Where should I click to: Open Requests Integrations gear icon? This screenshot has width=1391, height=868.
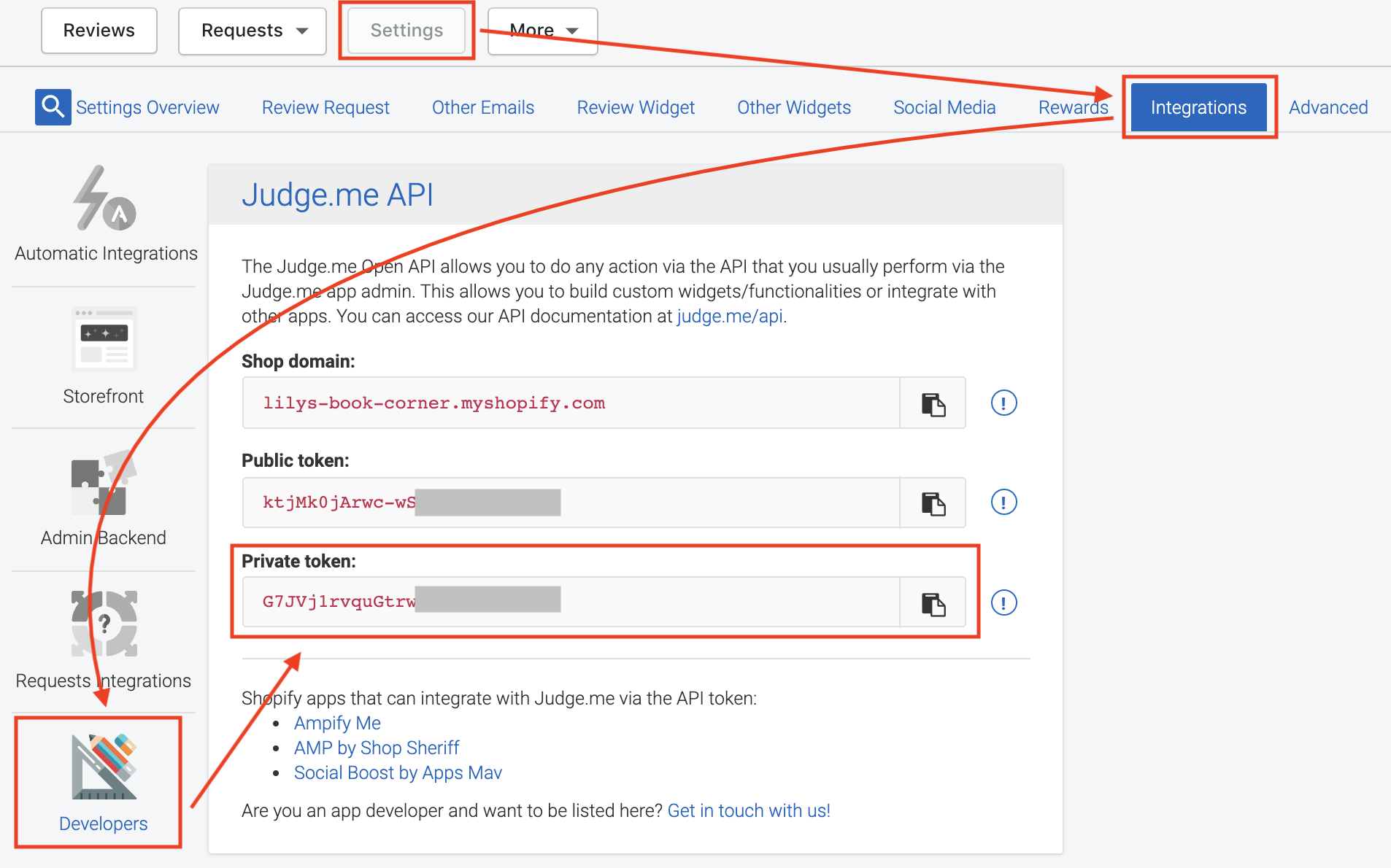[x=104, y=624]
